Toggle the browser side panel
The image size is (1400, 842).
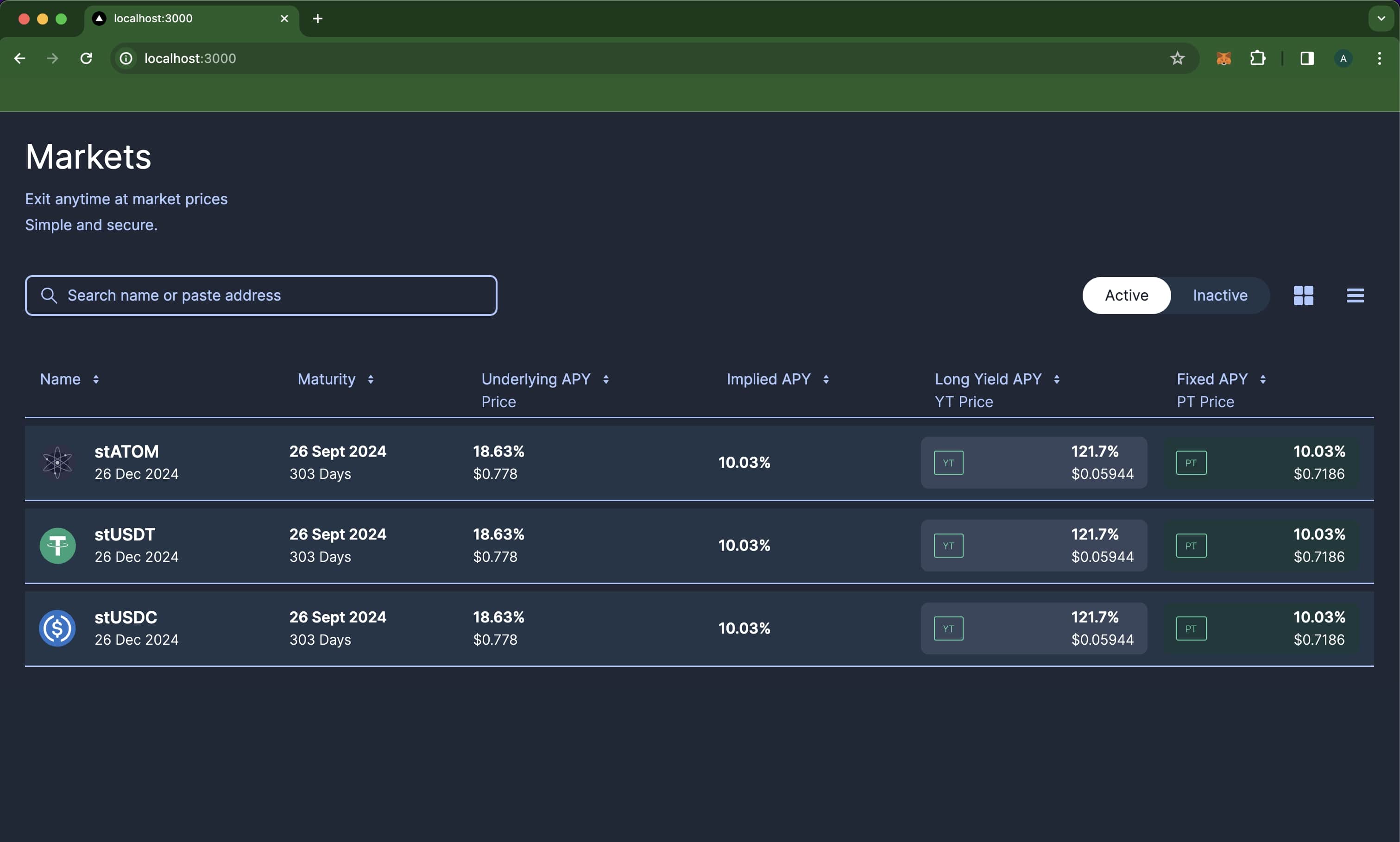(1307, 58)
